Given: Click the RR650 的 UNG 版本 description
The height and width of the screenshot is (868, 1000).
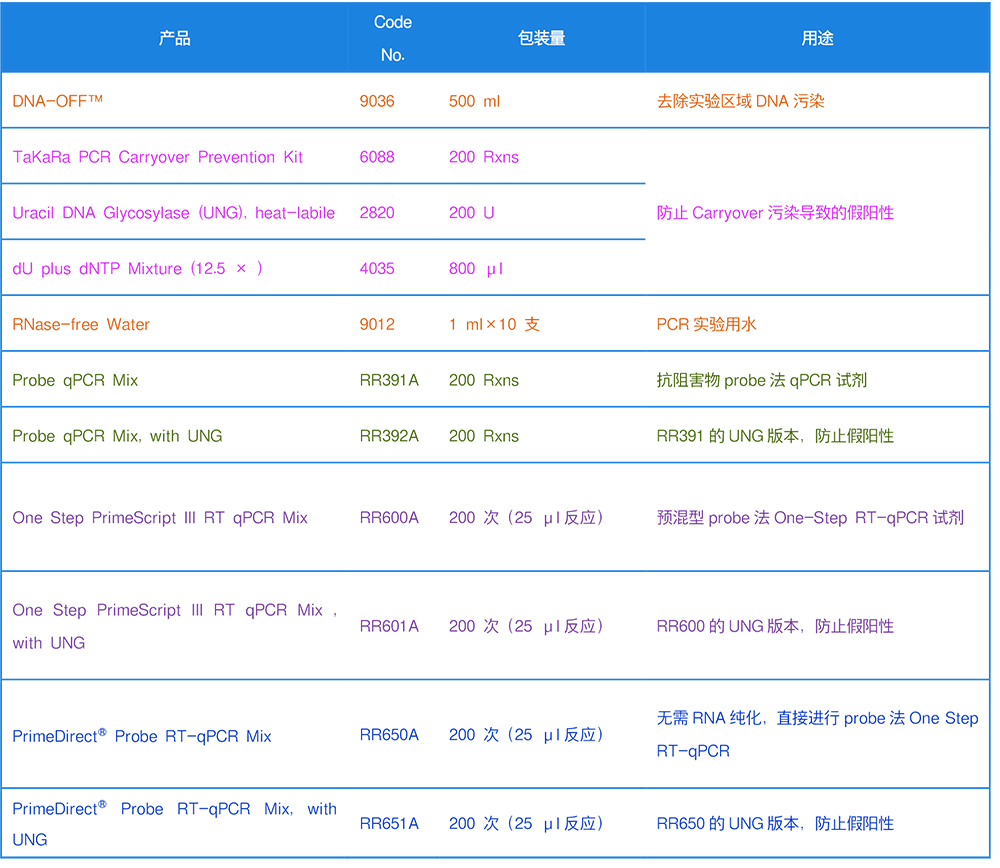Looking at the screenshot, I should [x=776, y=823].
